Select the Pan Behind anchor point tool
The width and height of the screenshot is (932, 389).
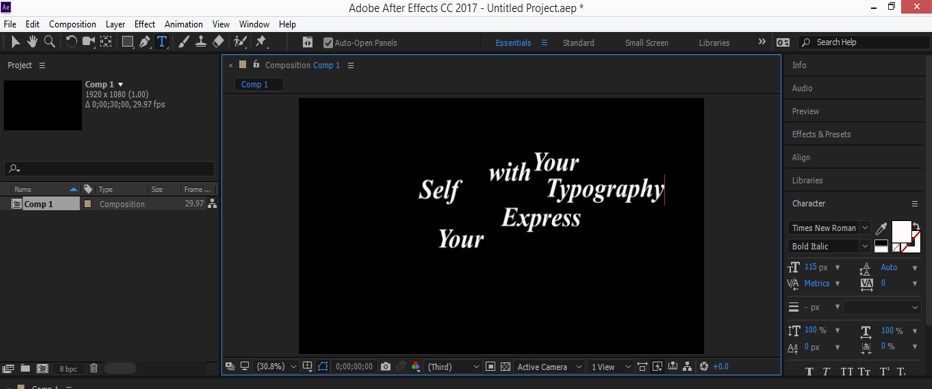(x=106, y=42)
